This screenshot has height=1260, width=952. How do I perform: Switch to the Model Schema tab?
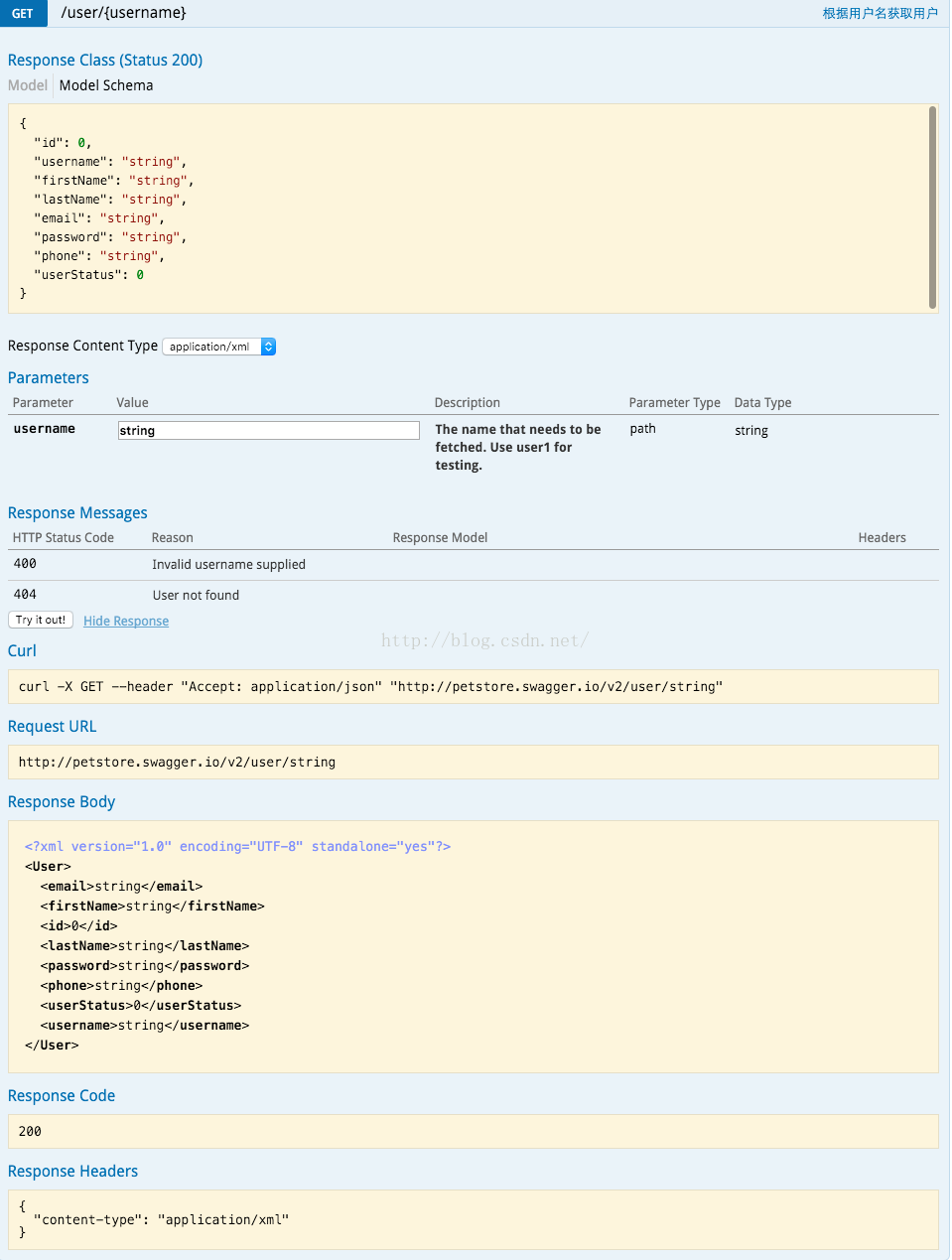(x=106, y=85)
